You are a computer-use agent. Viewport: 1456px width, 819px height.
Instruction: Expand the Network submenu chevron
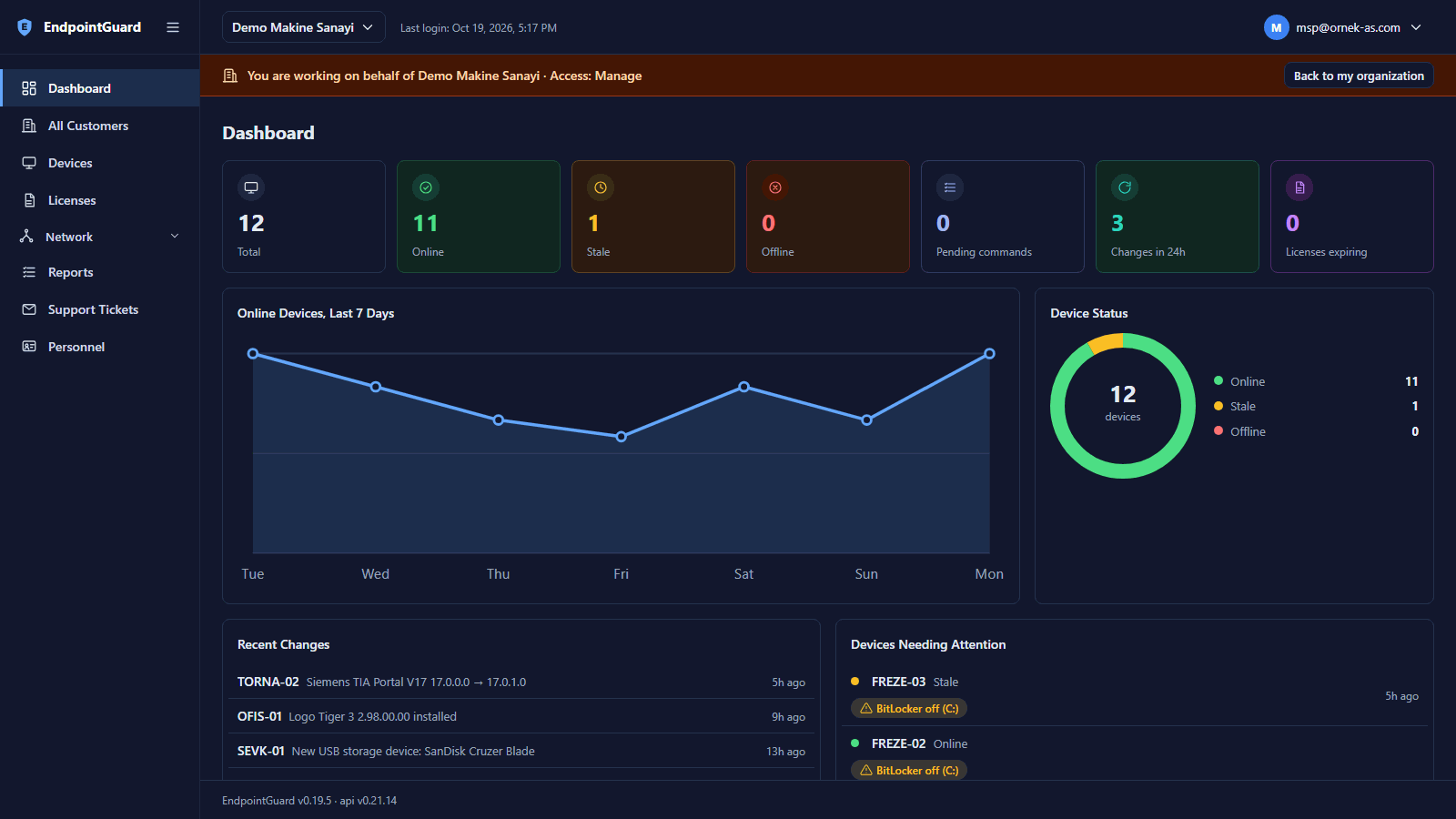click(175, 237)
